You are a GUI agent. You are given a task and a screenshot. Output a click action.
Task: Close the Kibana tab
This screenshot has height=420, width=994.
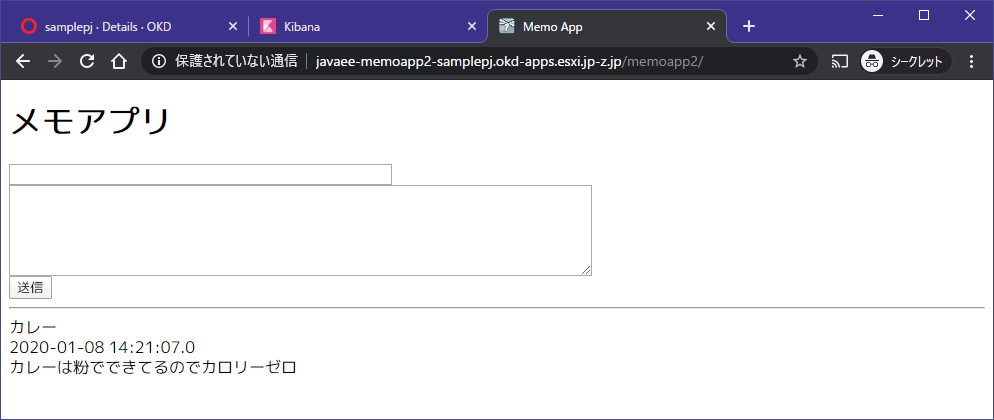[472, 27]
